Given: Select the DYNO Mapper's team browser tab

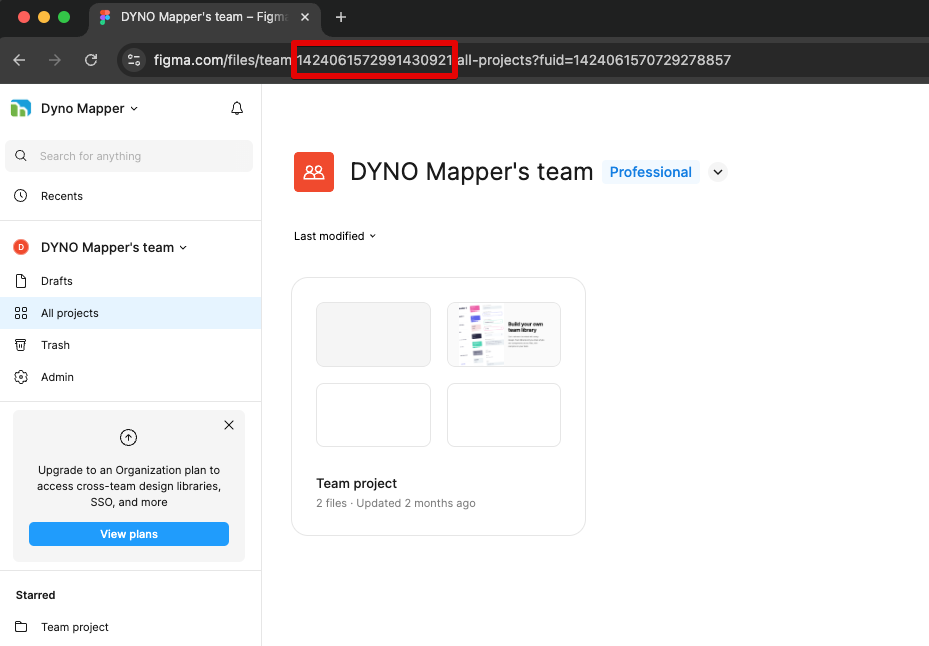Looking at the screenshot, I should point(205,17).
